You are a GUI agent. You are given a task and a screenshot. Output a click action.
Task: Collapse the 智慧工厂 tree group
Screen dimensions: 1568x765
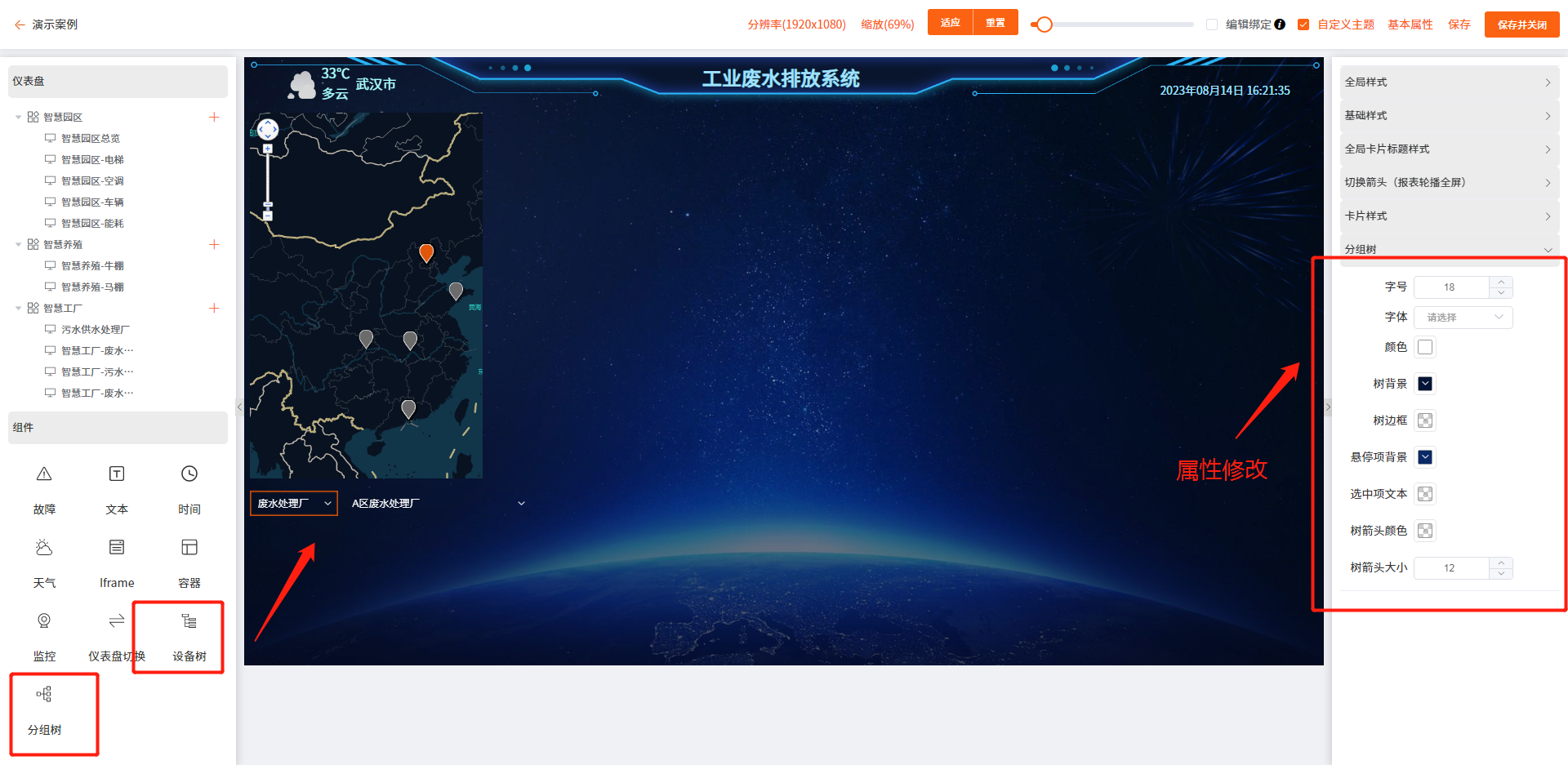[18, 309]
